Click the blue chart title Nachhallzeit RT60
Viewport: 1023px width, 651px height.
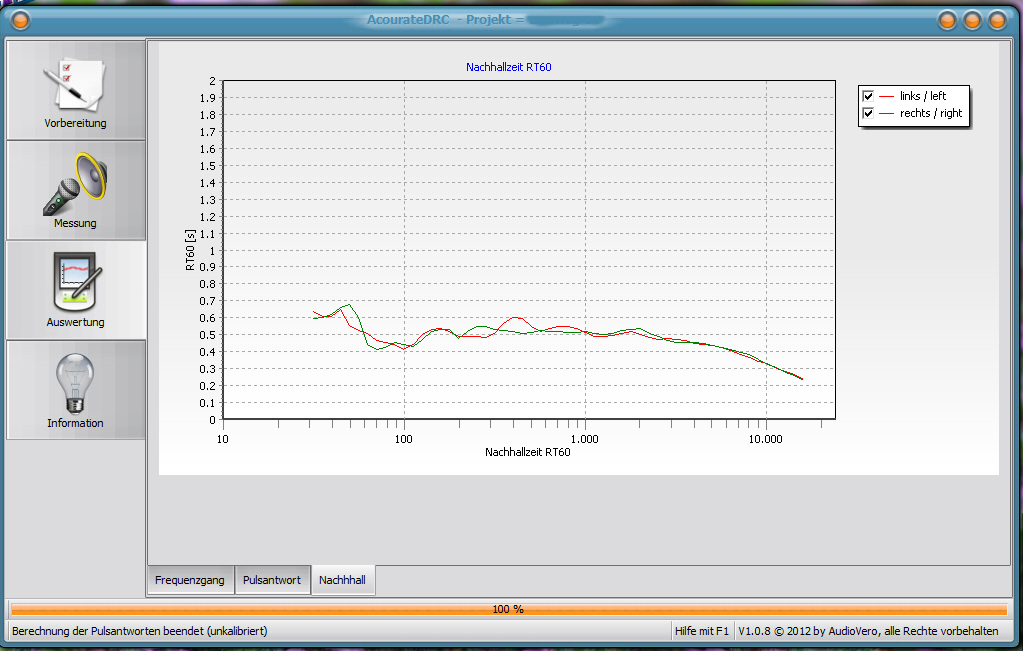click(x=509, y=67)
